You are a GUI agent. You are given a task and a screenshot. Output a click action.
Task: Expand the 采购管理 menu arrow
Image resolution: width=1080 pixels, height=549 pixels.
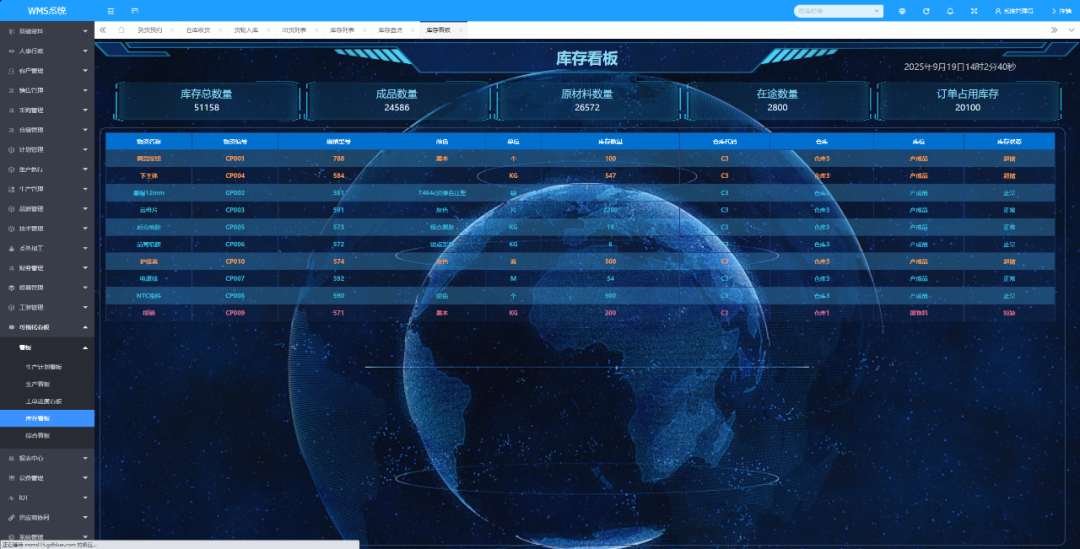[85, 110]
